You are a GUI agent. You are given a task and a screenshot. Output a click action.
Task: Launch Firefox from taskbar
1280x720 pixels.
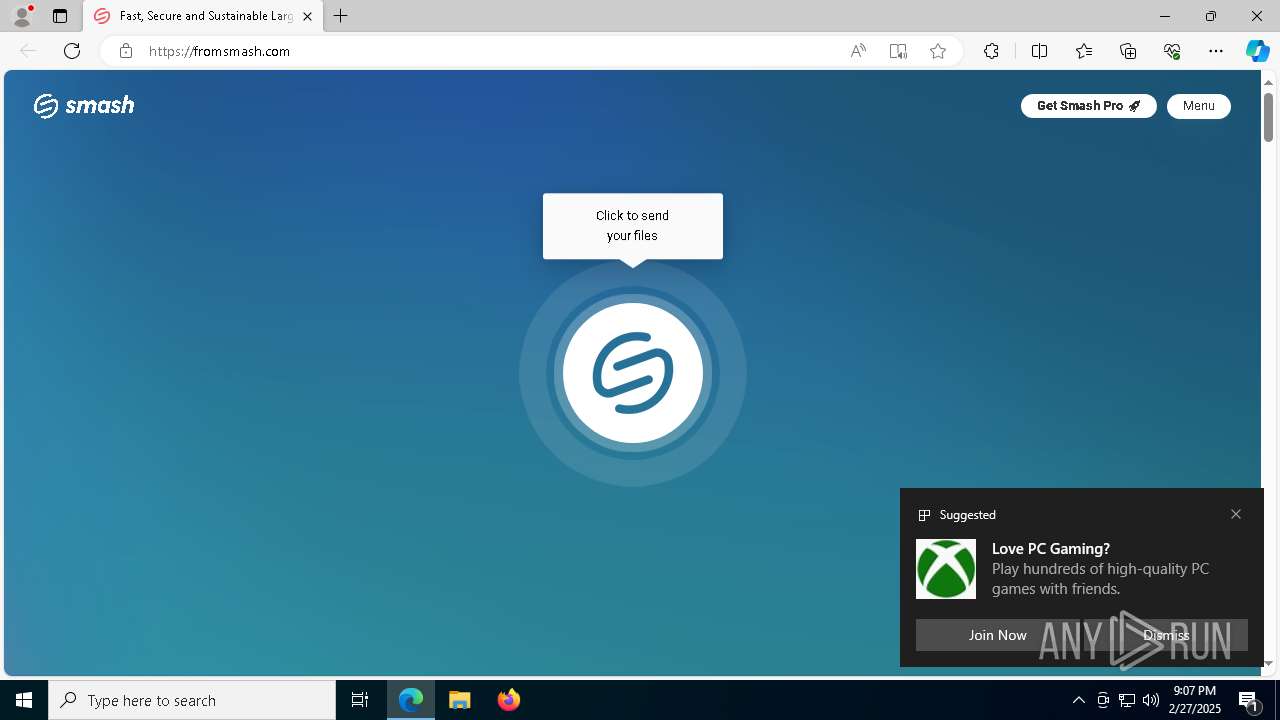pyautogui.click(x=508, y=700)
